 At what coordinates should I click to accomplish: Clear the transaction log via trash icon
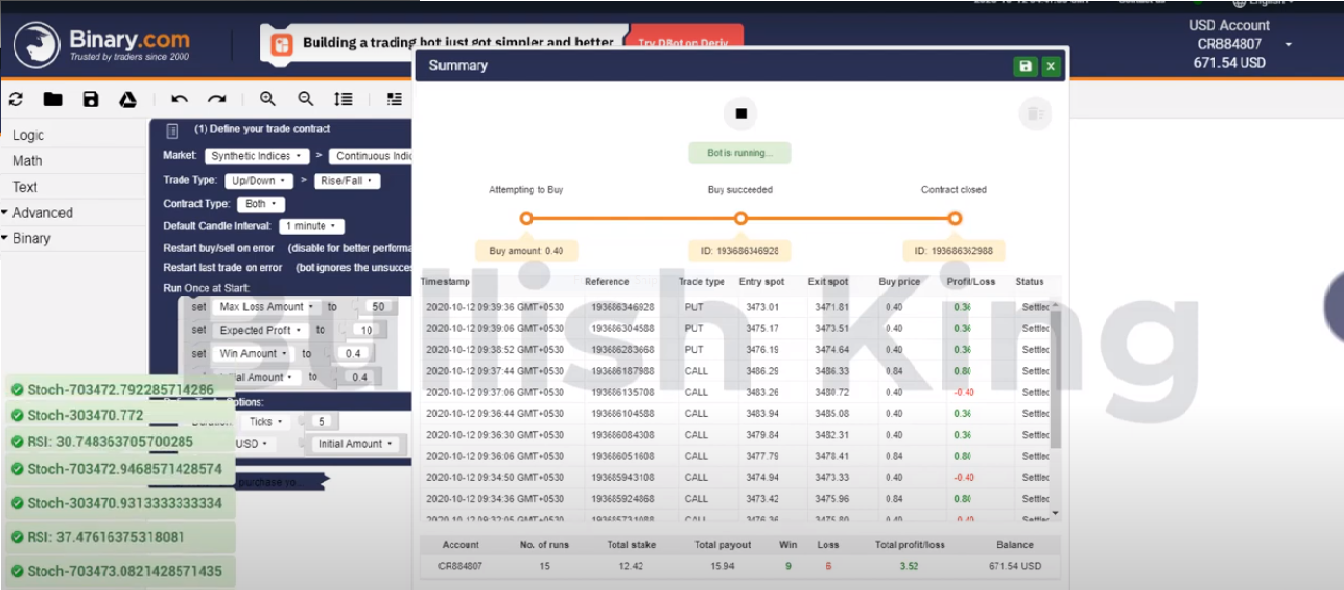click(x=1035, y=113)
